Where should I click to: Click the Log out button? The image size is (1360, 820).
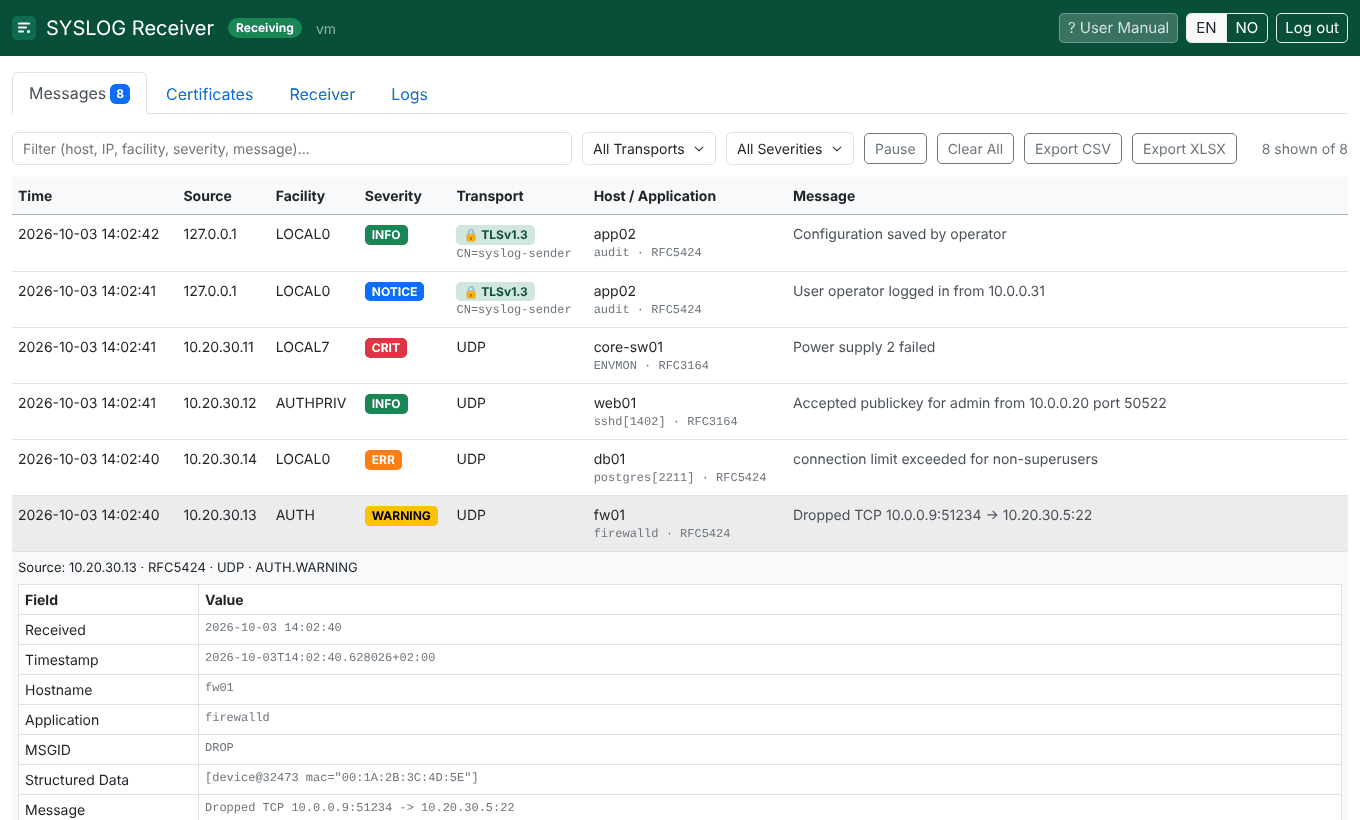1312,28
